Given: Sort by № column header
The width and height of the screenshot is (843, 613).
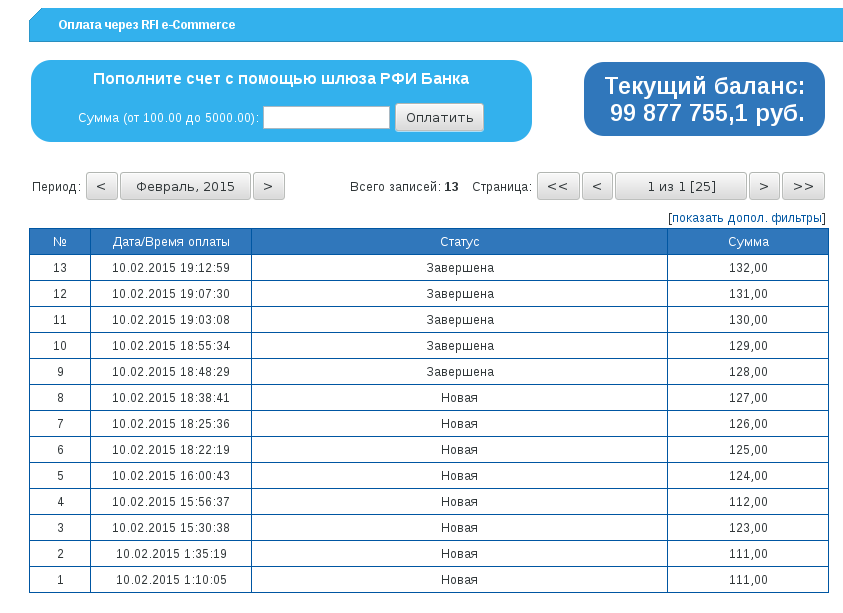Looking at the screenshot, I should point(60,242).
